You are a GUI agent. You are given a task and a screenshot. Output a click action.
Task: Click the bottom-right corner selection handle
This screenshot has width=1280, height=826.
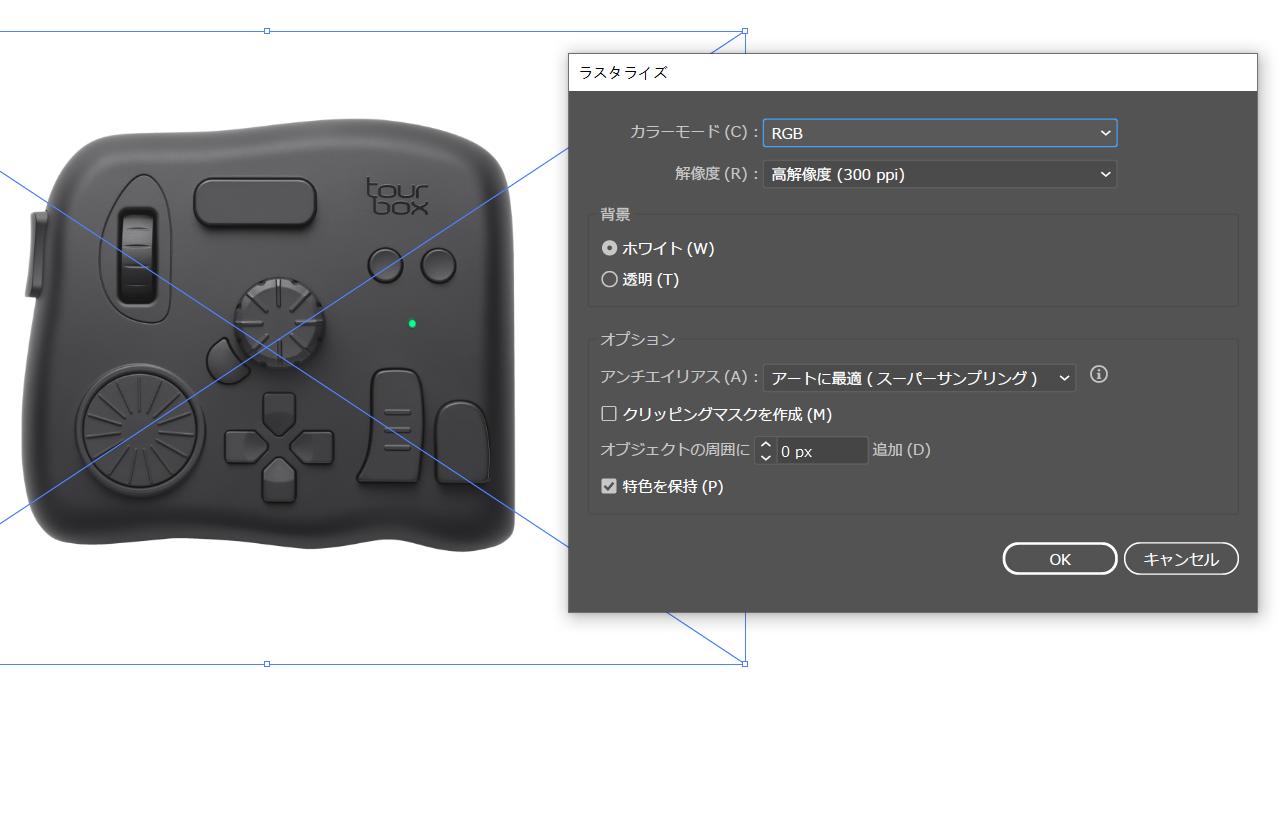pos(745,664)
